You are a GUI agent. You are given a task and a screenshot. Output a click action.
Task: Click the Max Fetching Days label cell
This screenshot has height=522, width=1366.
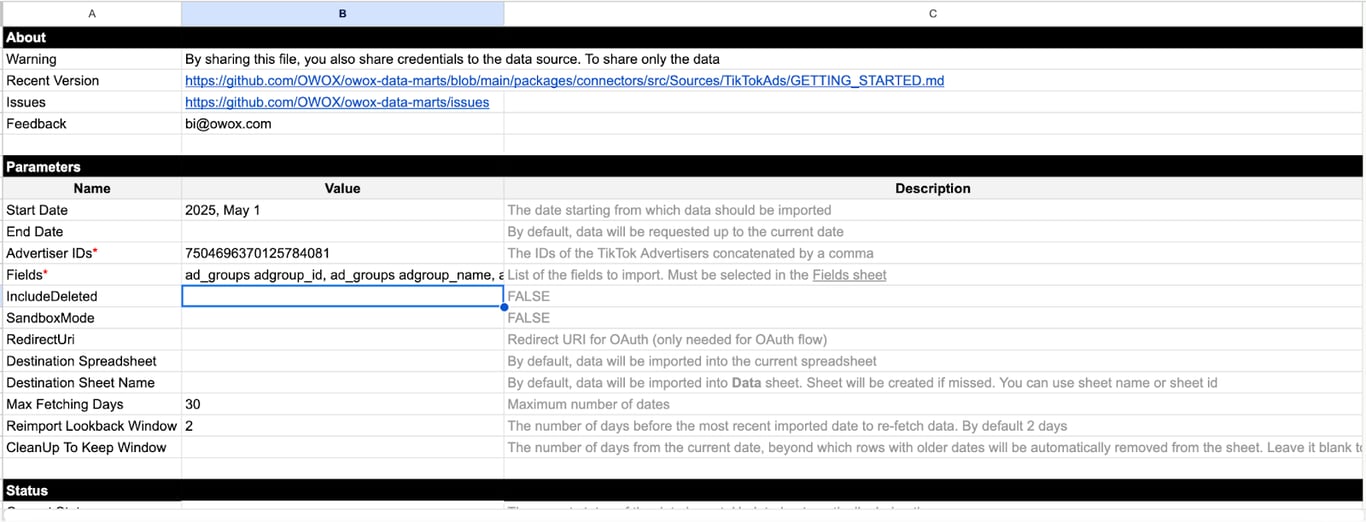[x=92, y=404]
